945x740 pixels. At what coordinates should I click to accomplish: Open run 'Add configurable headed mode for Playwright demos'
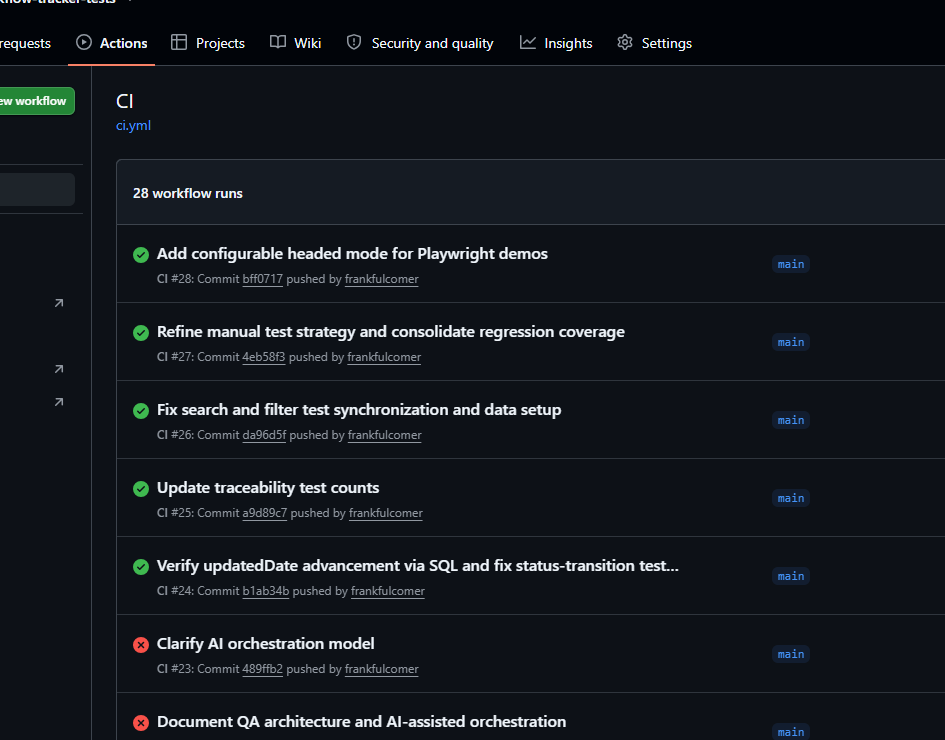coord(352,254)
